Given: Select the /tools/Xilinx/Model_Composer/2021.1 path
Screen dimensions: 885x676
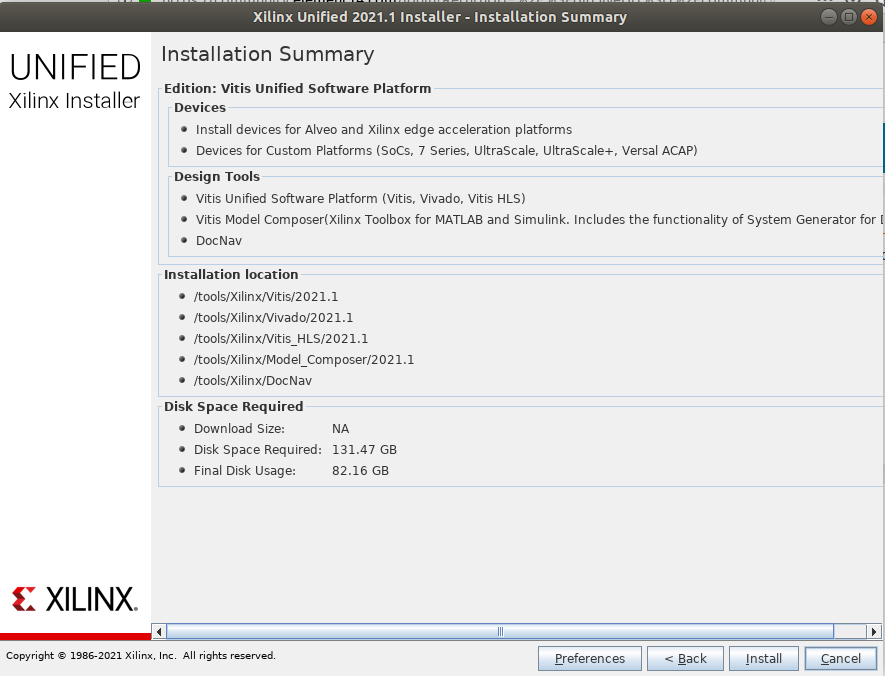Looking at the screenshot, I should 304,359.
